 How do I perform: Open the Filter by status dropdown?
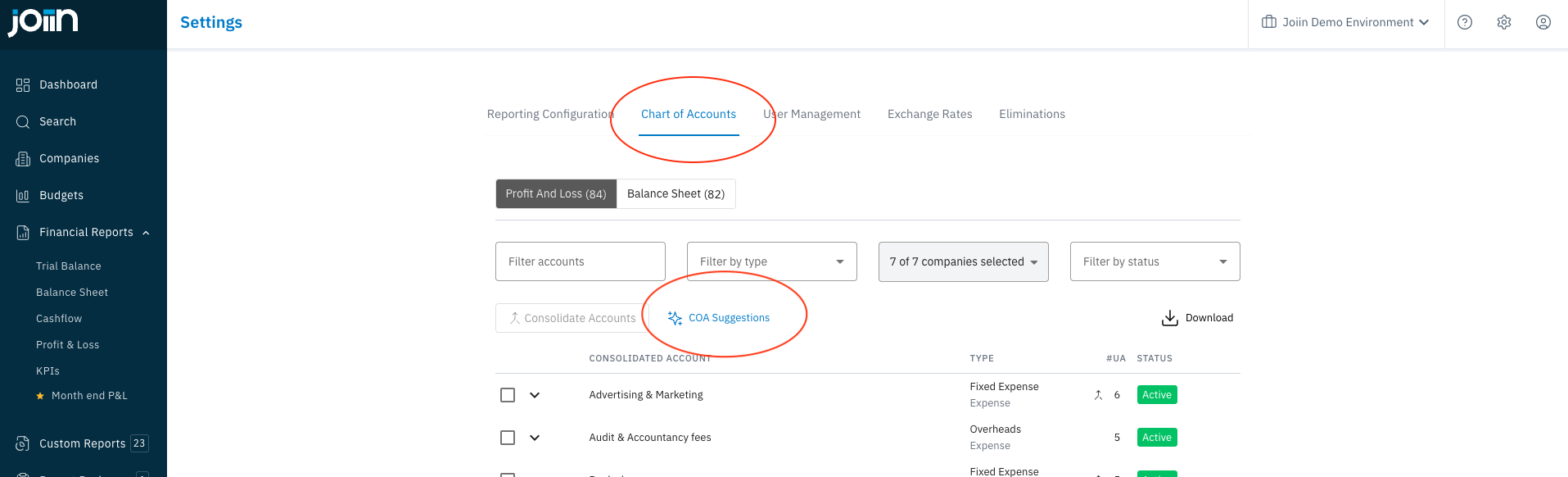[x=1155, y=261]
